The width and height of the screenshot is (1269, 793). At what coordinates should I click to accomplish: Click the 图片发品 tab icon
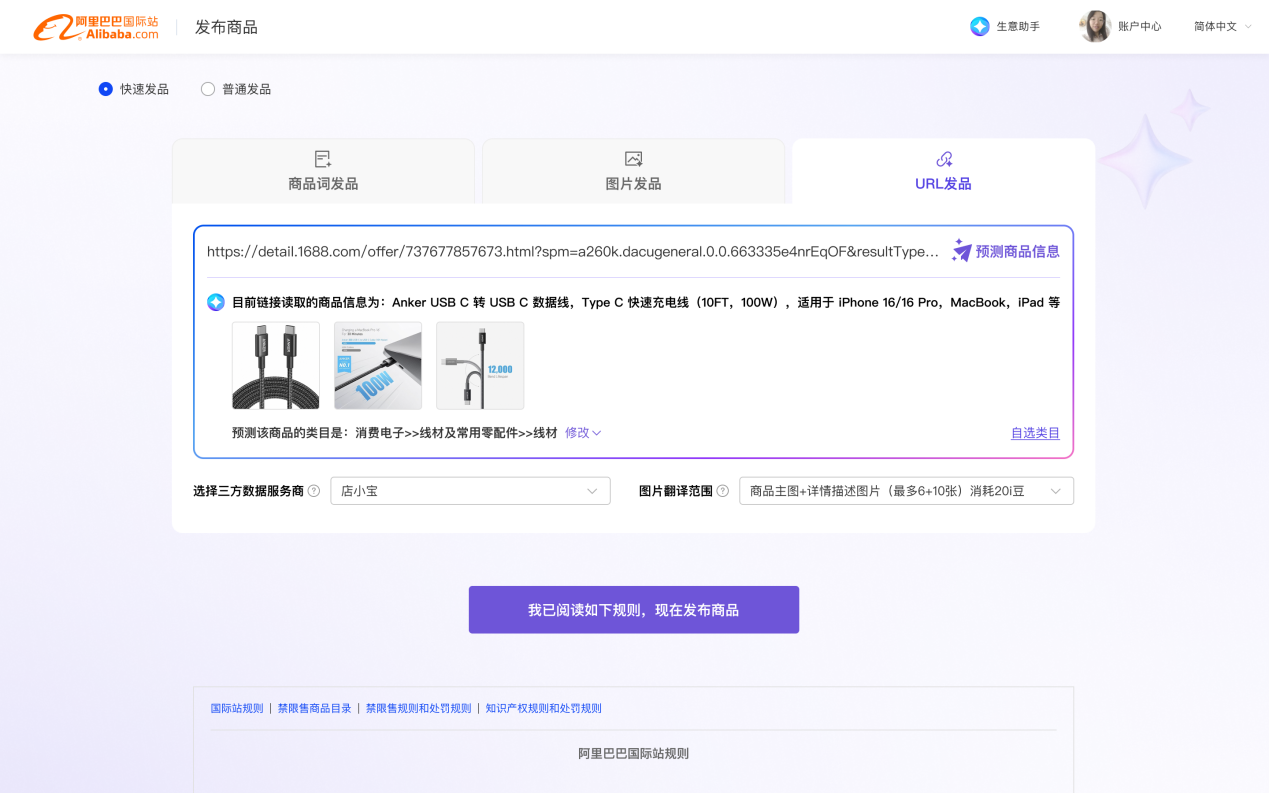[633, 159]
